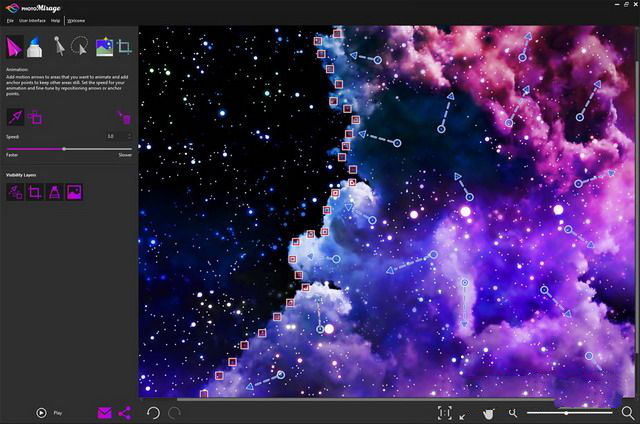Click the share icon

(x=125, y=412)
